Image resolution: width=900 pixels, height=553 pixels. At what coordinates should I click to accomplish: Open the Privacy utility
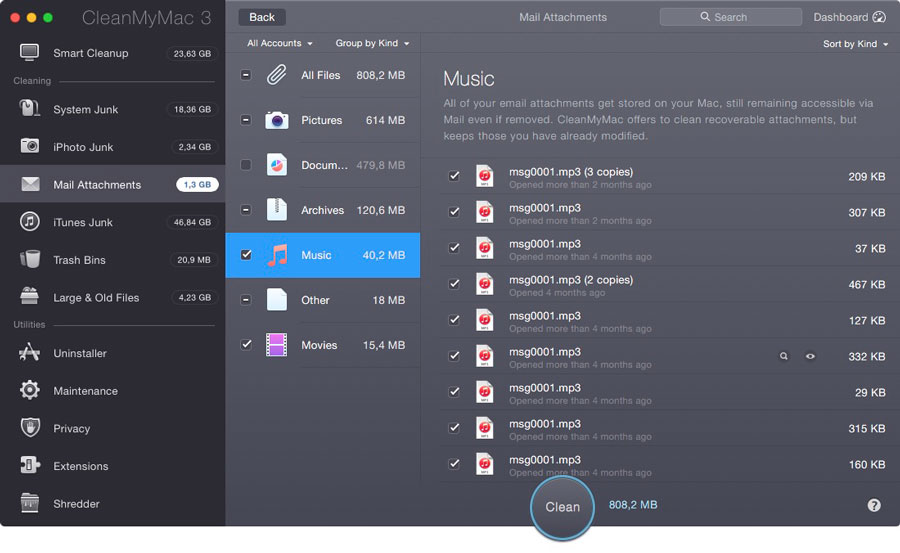[x=112, y=428]
